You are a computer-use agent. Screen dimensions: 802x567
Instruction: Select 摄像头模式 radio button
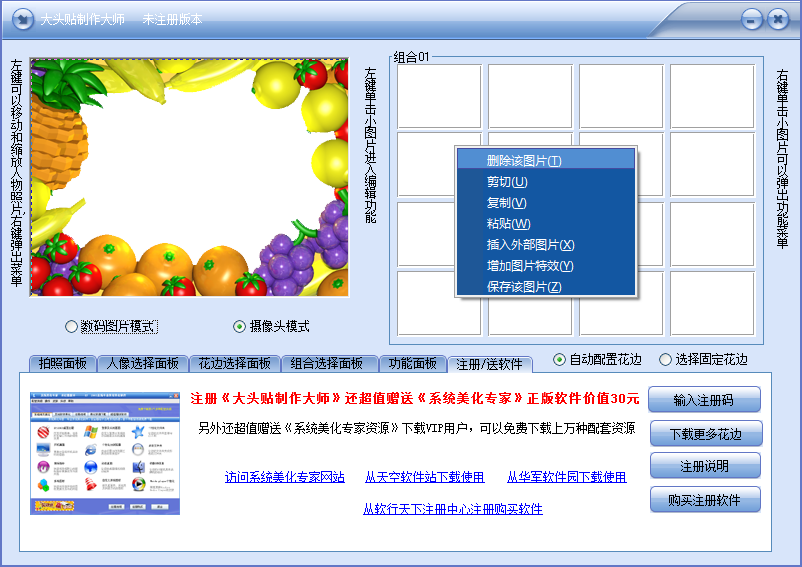pyautogui.click(x=239, y=326)
